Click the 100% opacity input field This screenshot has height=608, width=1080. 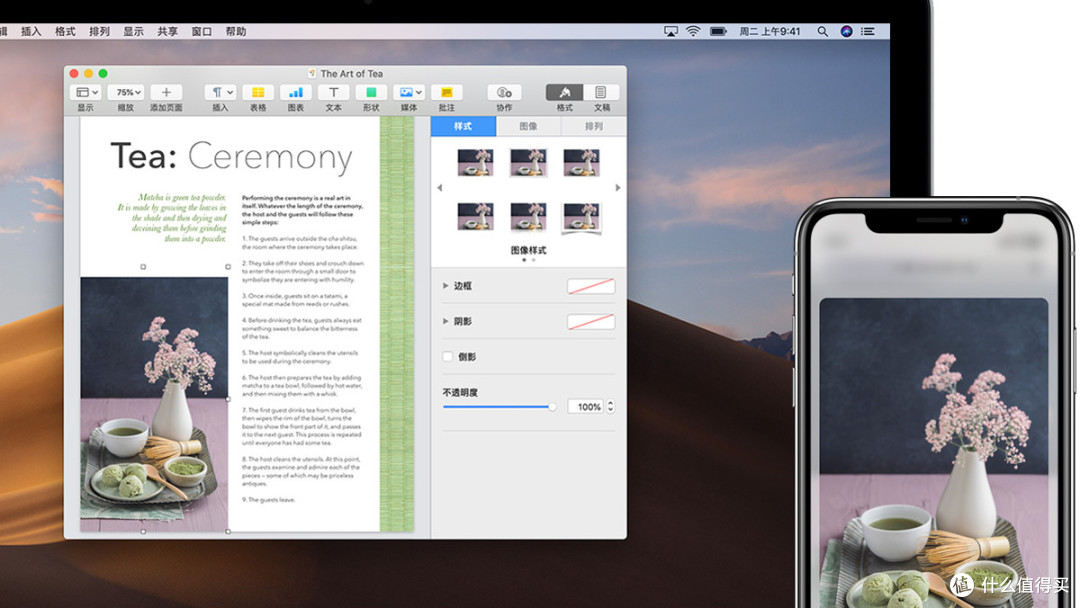tap(586, 407)
